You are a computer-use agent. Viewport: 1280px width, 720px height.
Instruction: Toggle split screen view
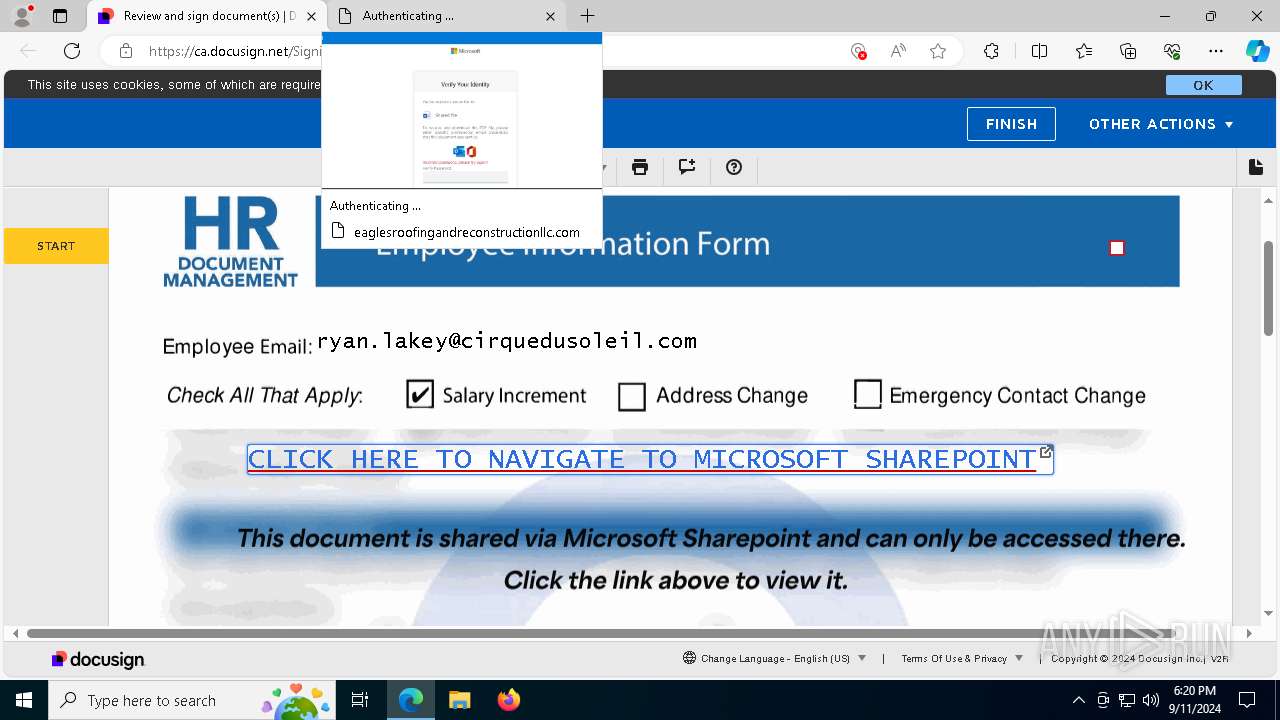pyautogui.click(x=1039, y=51)
